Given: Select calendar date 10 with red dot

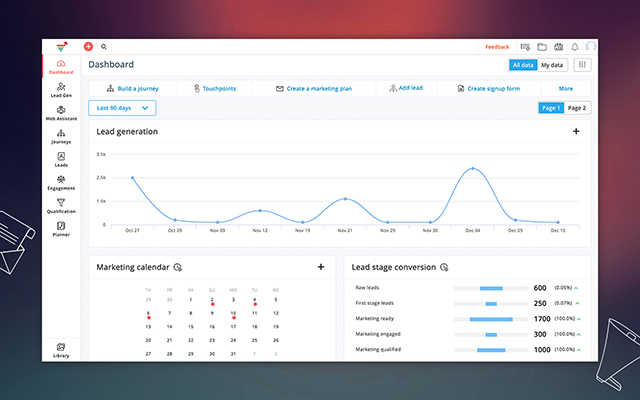Looking at the screenshot, I should (x=233, y=314).
